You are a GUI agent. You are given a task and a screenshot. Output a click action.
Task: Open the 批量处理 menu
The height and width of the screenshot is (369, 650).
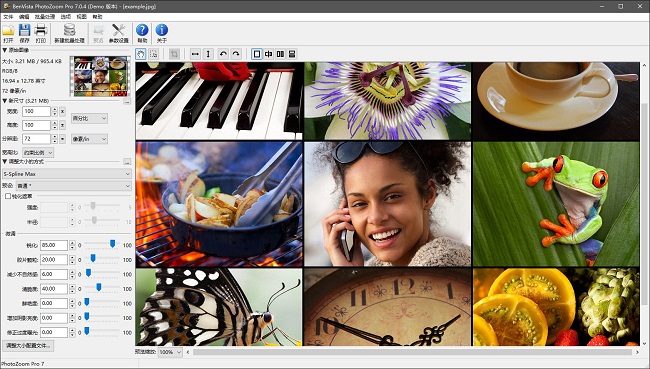[45, 17]
